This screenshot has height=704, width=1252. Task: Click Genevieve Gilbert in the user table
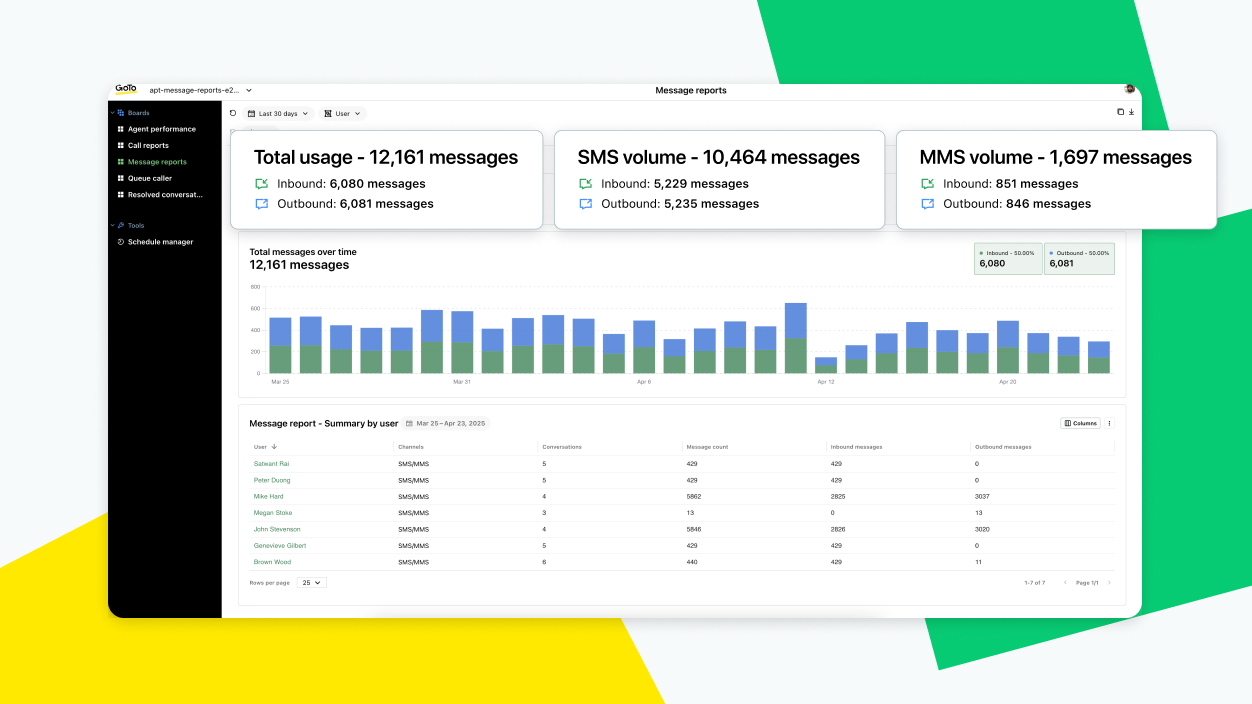pos(278,545)
